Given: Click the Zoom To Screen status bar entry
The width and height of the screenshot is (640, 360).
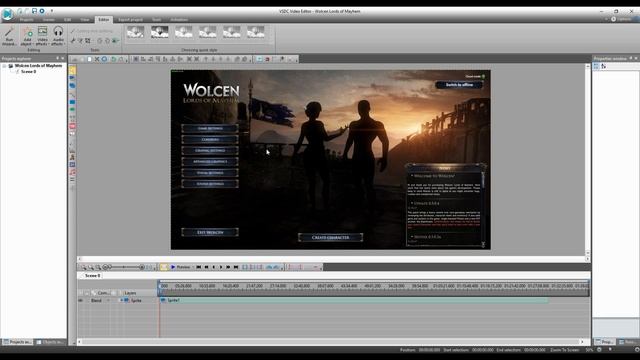Looking at the screenshot, I should [564, 350].
